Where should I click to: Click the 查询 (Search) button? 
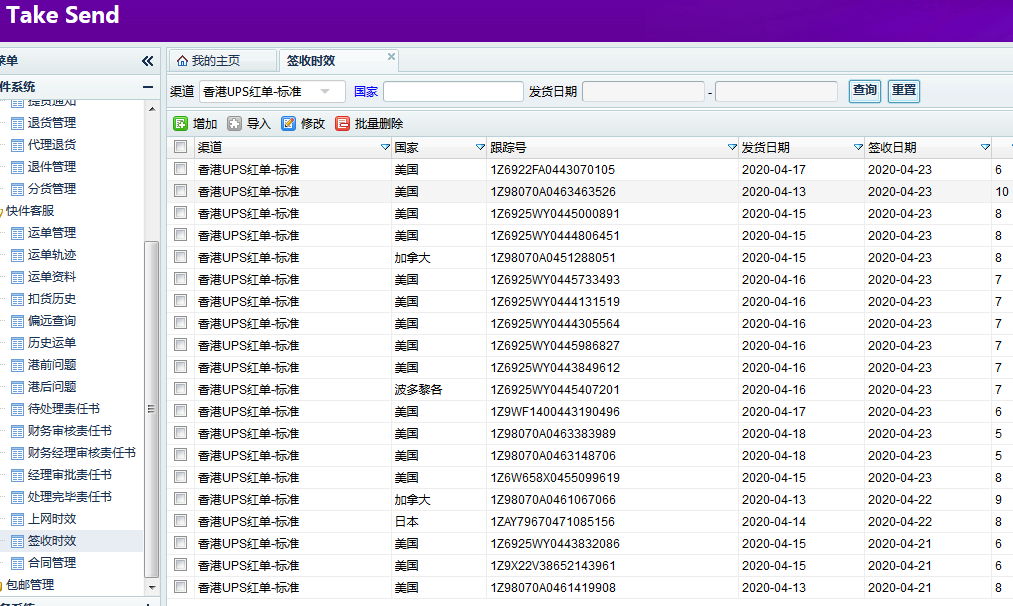click(x=864, y=91)
